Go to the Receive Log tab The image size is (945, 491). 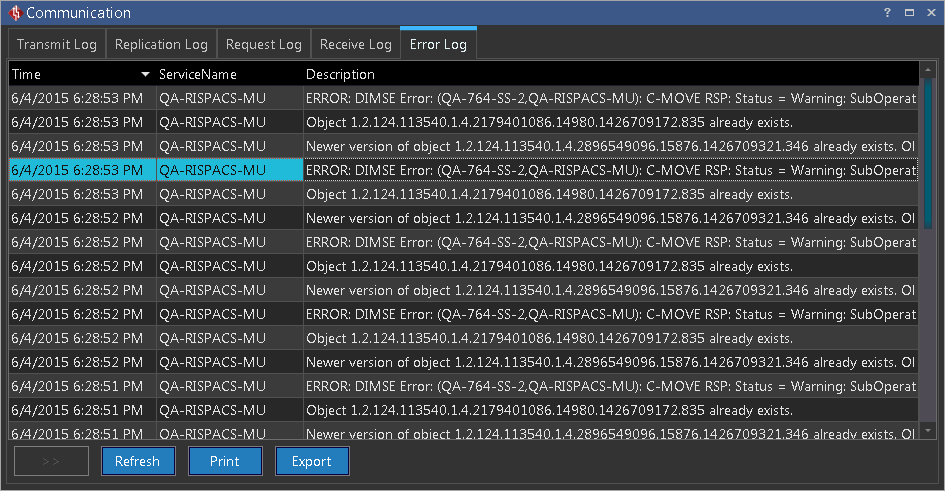tap(355, 45)
